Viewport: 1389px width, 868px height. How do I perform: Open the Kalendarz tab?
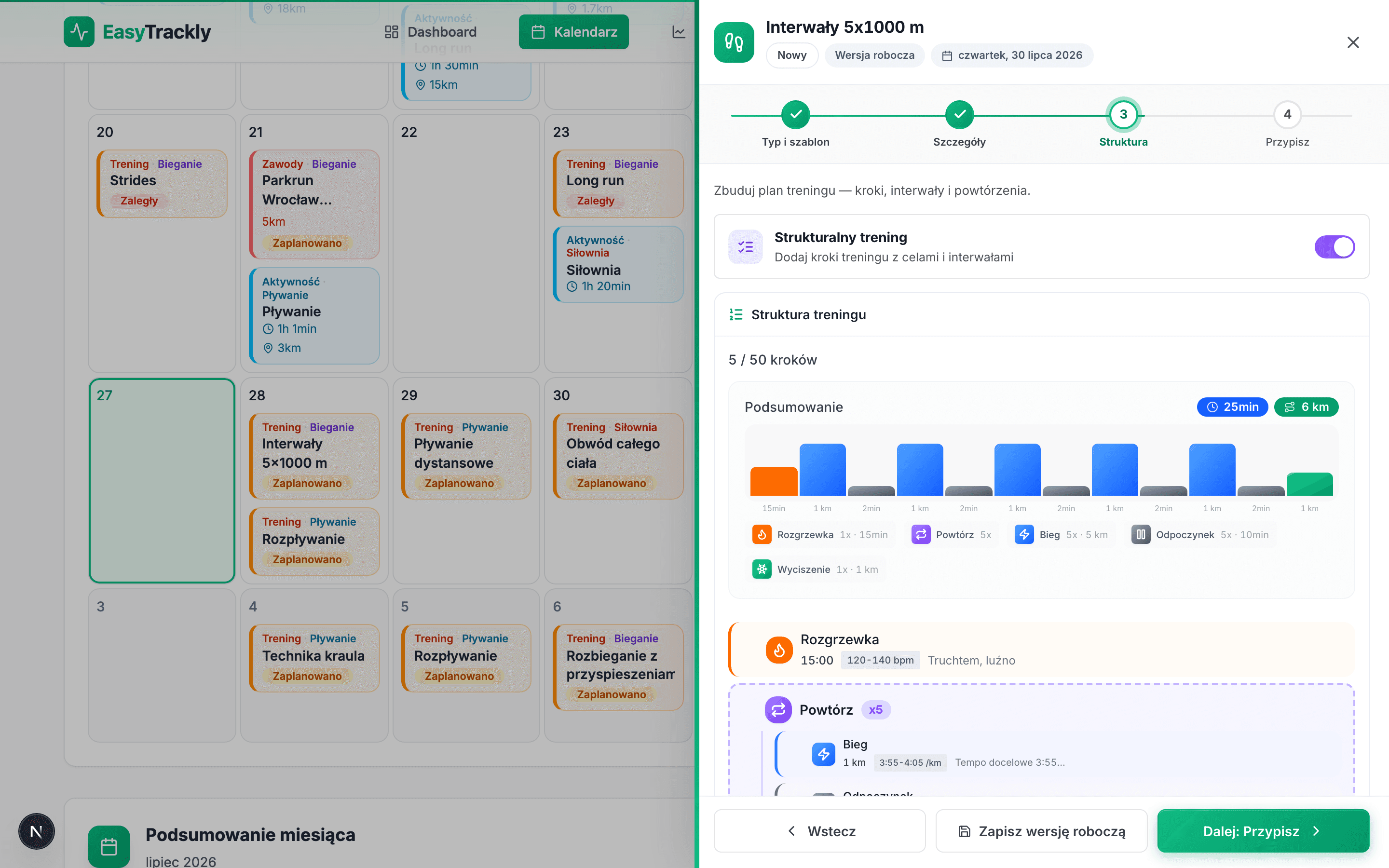574,32
